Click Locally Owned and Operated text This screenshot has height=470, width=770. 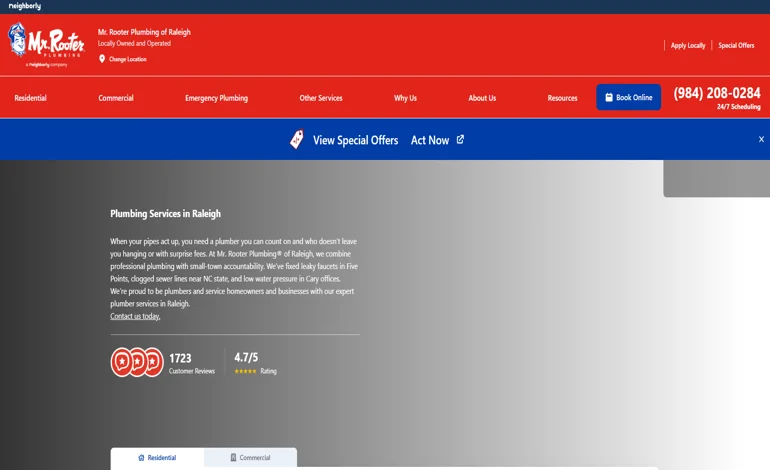pyautogui.click(x=134, y=43)
